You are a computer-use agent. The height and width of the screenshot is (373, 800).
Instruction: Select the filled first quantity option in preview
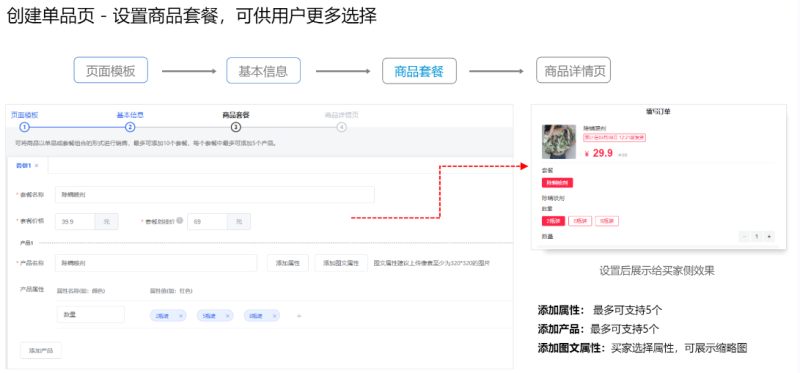tap(554, 221)
